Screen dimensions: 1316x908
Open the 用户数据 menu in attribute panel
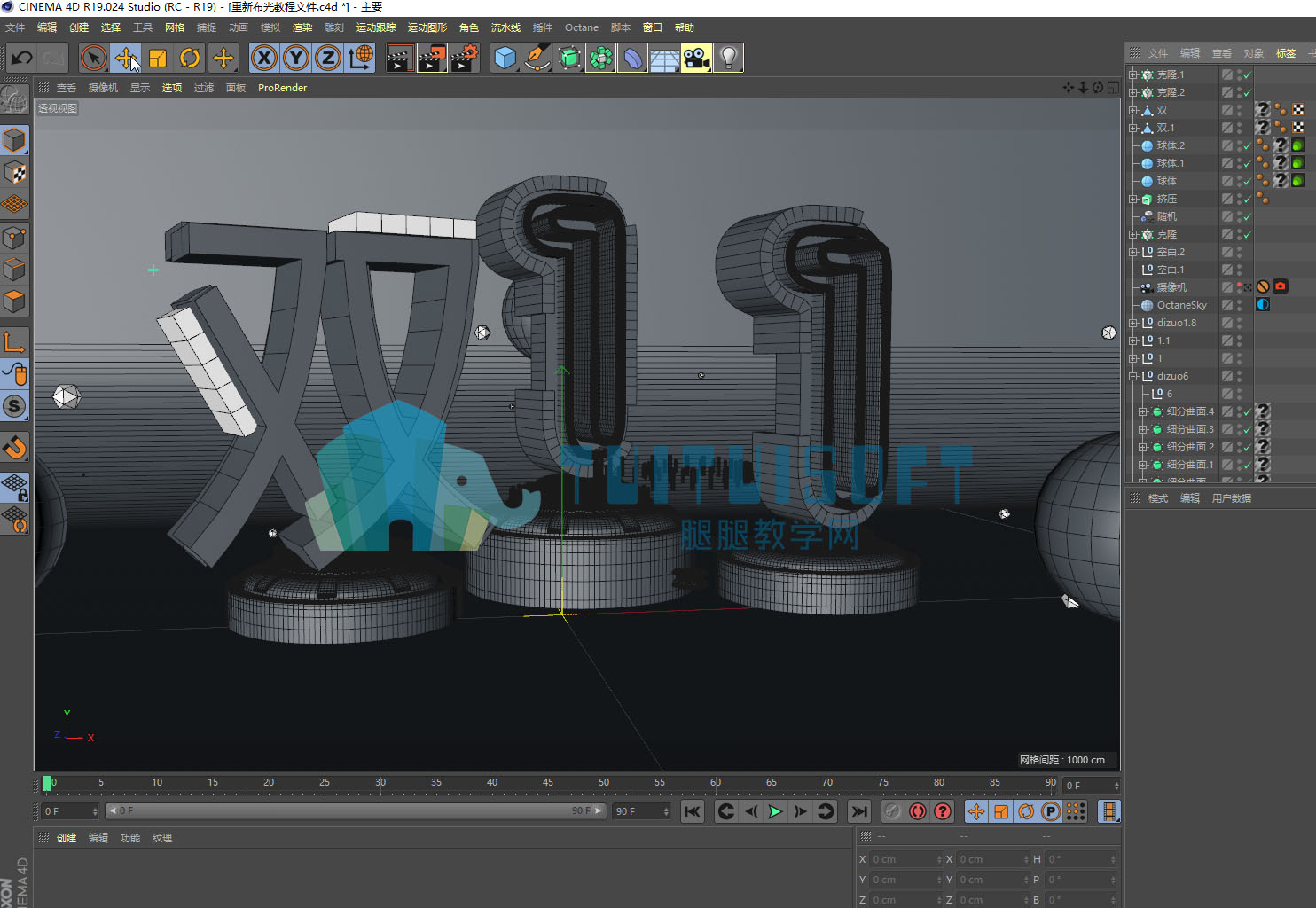coord(1232,498)
